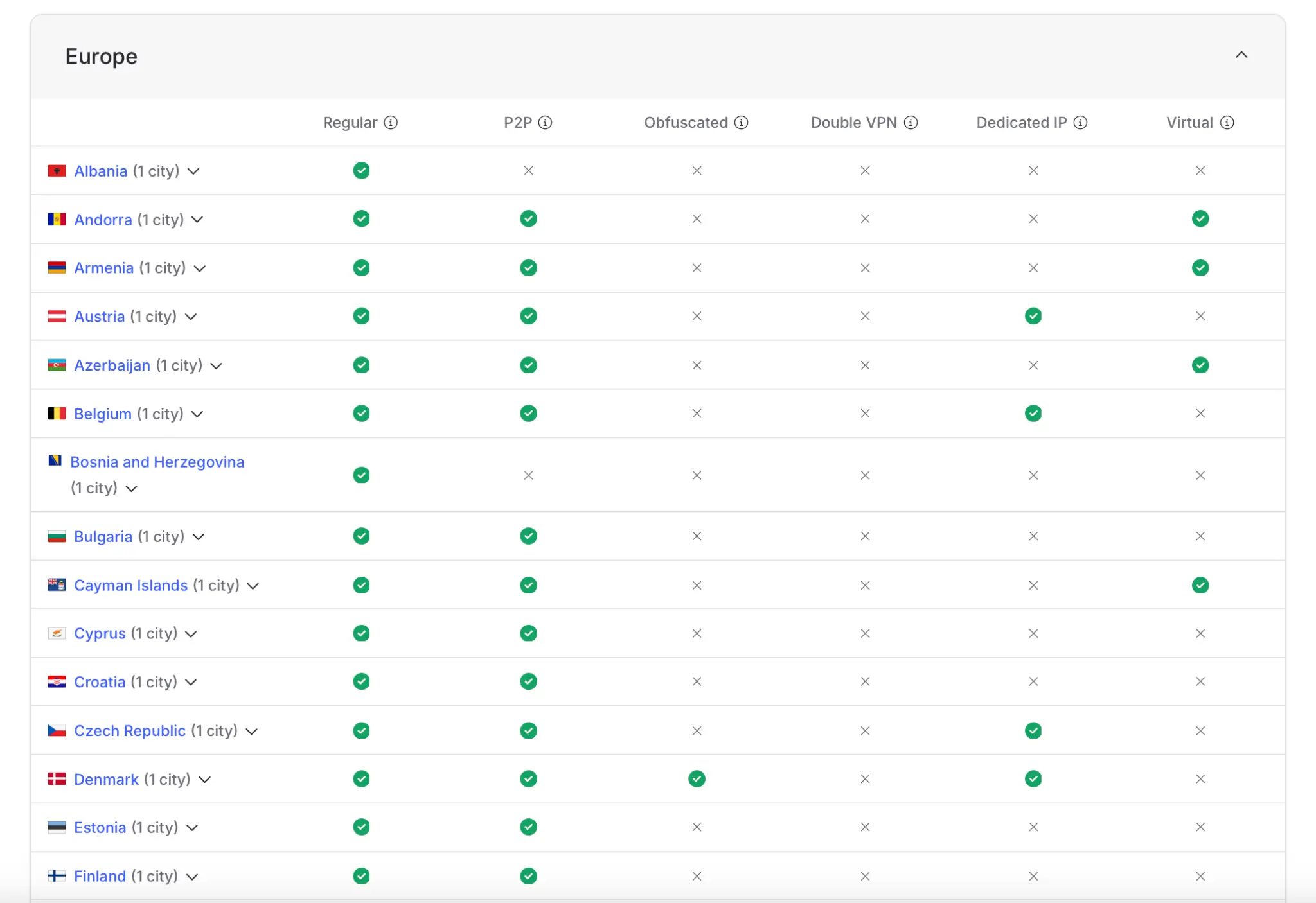This screenshot has height=903, width=1316.
Task: Open info icon next to Virtual
Action: click(x=1227, y=123)
